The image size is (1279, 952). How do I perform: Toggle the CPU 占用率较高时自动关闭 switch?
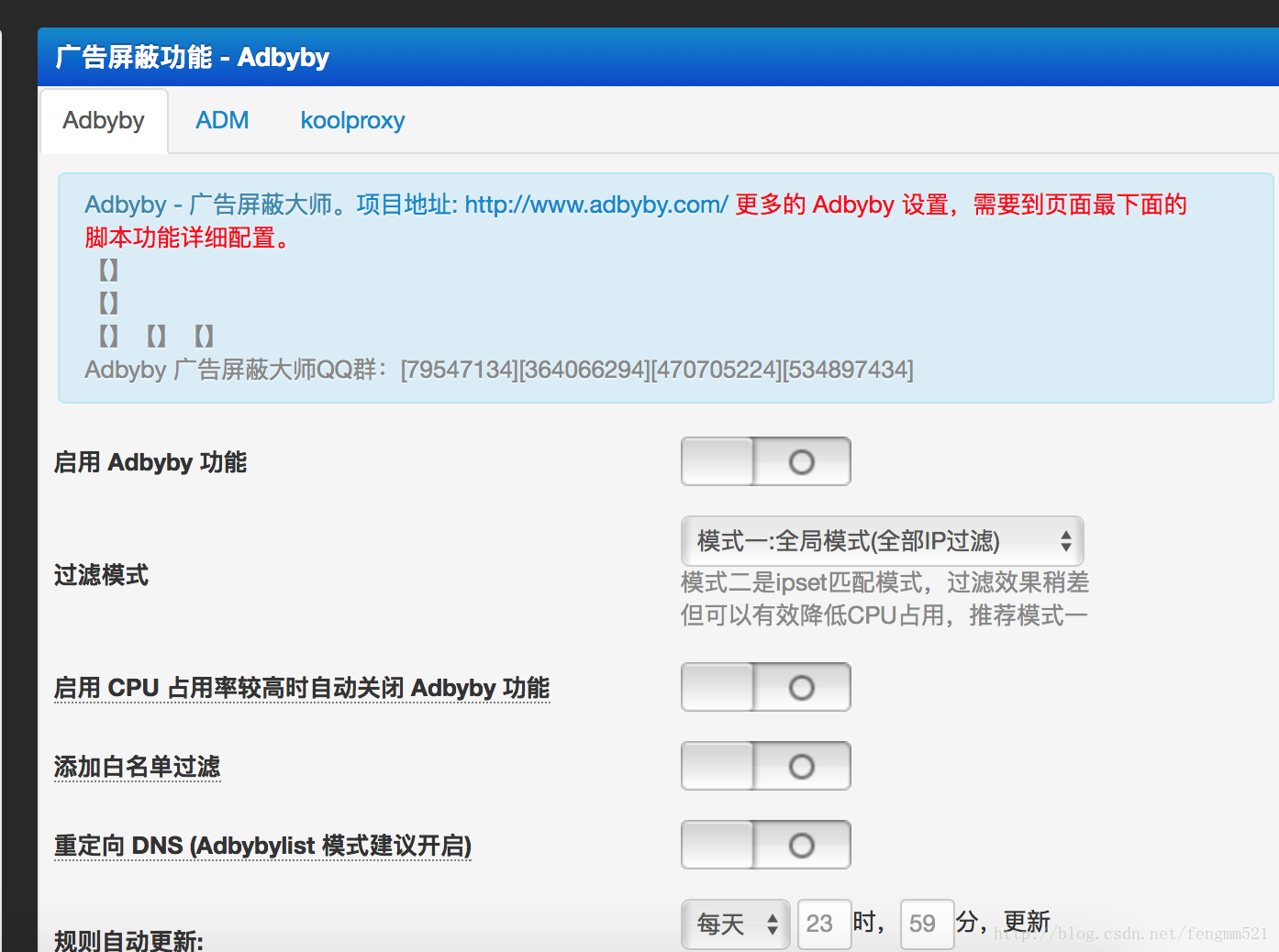(x=765, y=687)
